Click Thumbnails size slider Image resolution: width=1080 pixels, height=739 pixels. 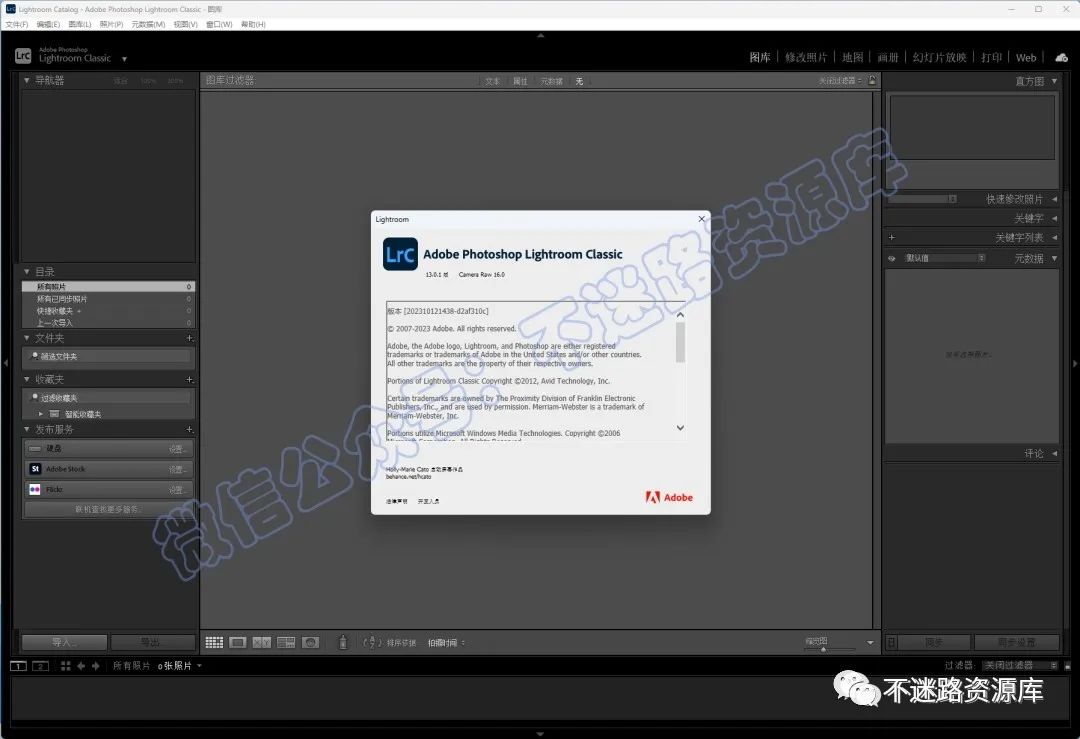click(831, 649)
